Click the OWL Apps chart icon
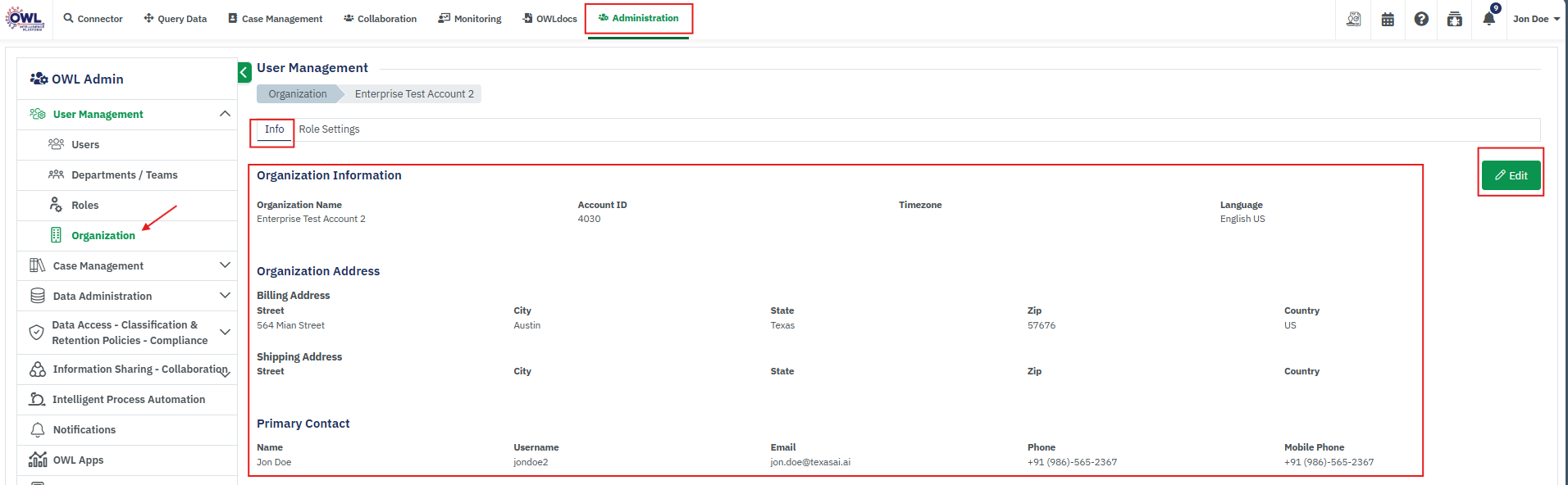This screenshot has width=1568, height=485. point(38,460)
